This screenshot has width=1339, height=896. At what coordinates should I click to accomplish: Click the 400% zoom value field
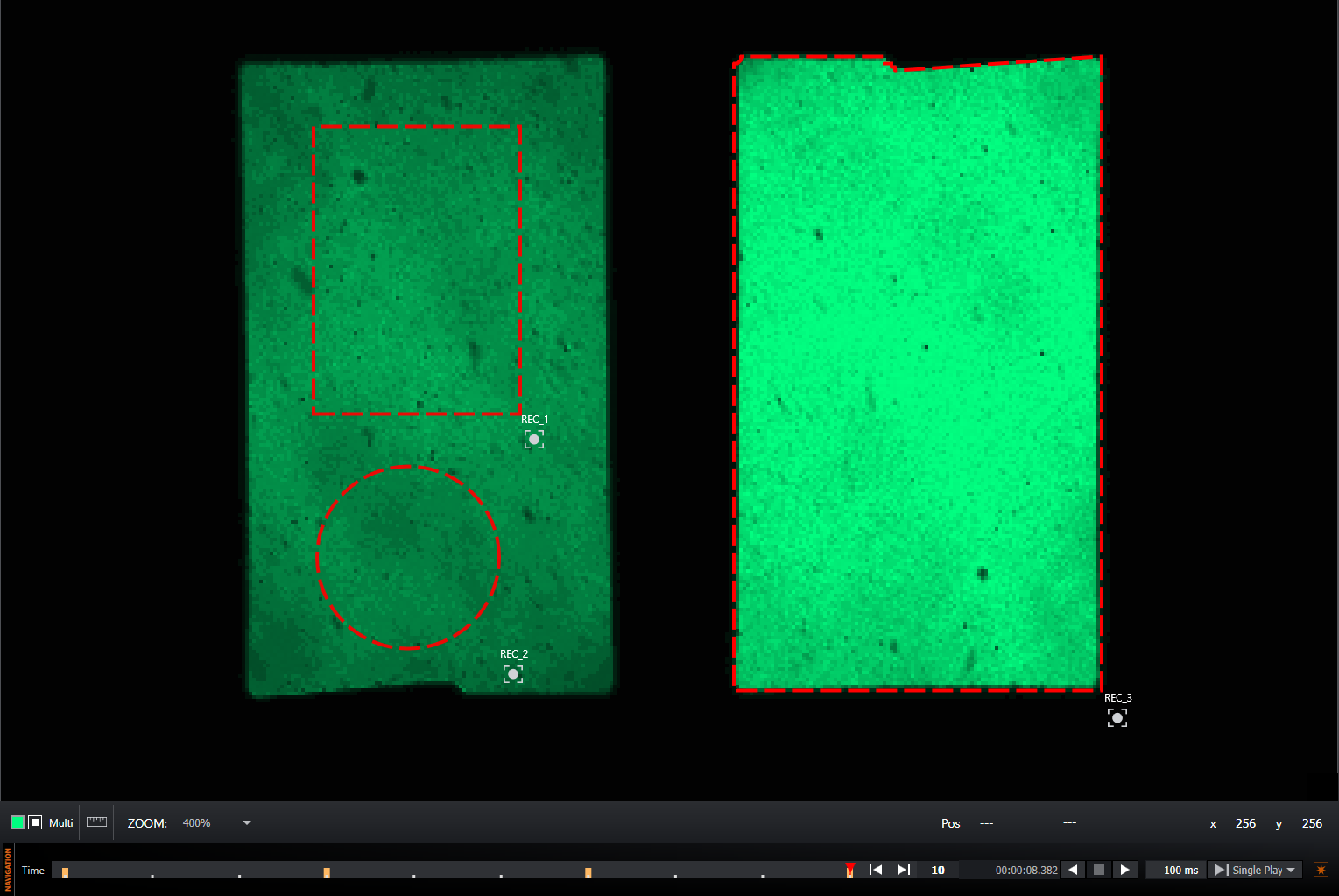pos(197,823)
